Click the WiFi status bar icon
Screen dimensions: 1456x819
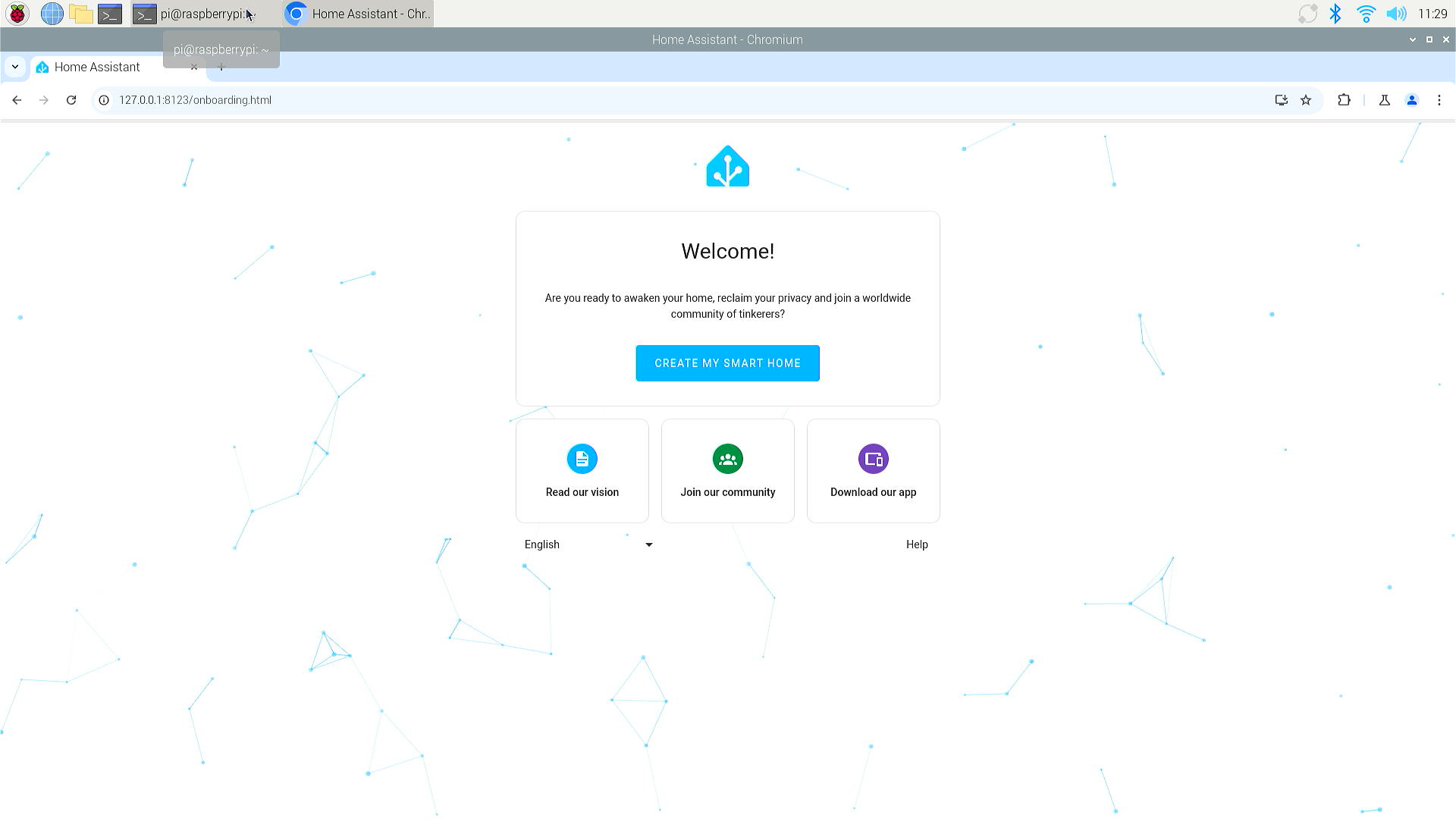(x=1364, y=13)
